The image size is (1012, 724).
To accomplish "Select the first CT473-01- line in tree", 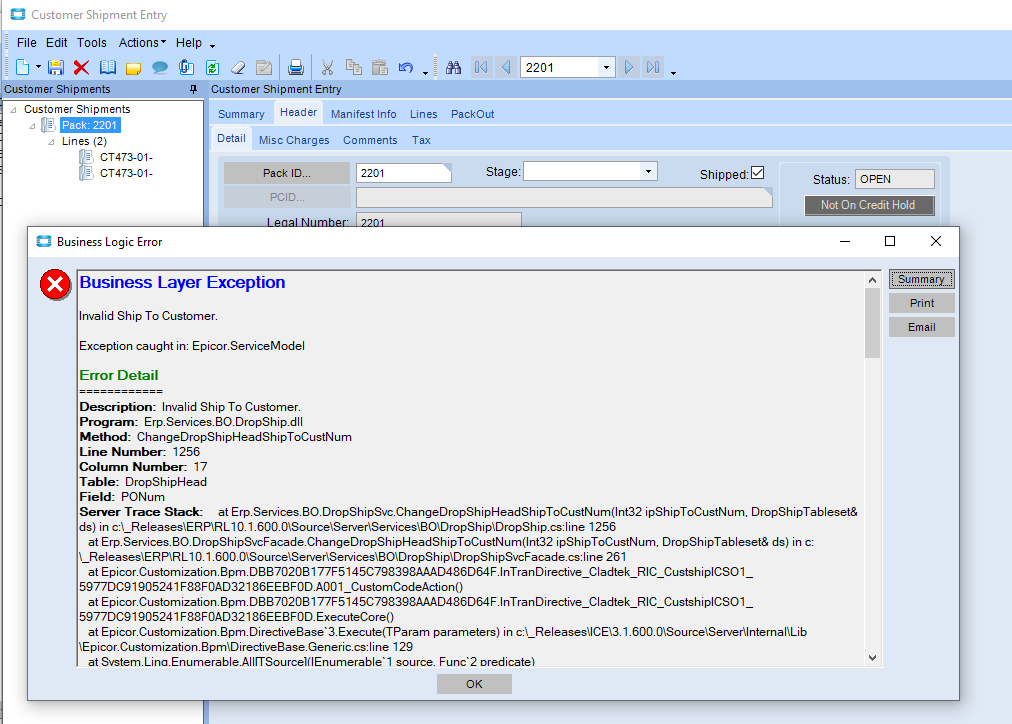I will tap(126, 157).
